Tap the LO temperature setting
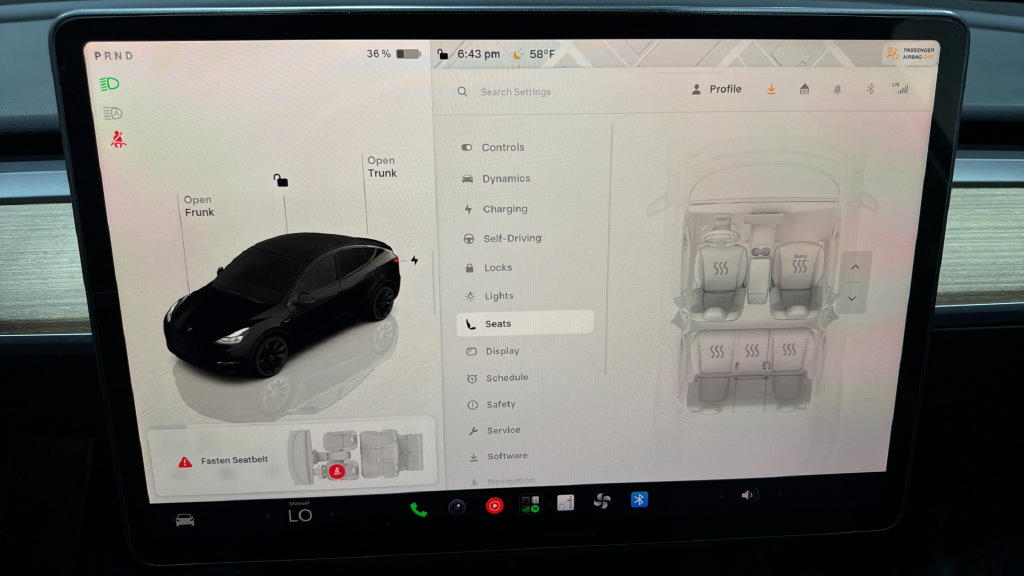 coord(300,515)
